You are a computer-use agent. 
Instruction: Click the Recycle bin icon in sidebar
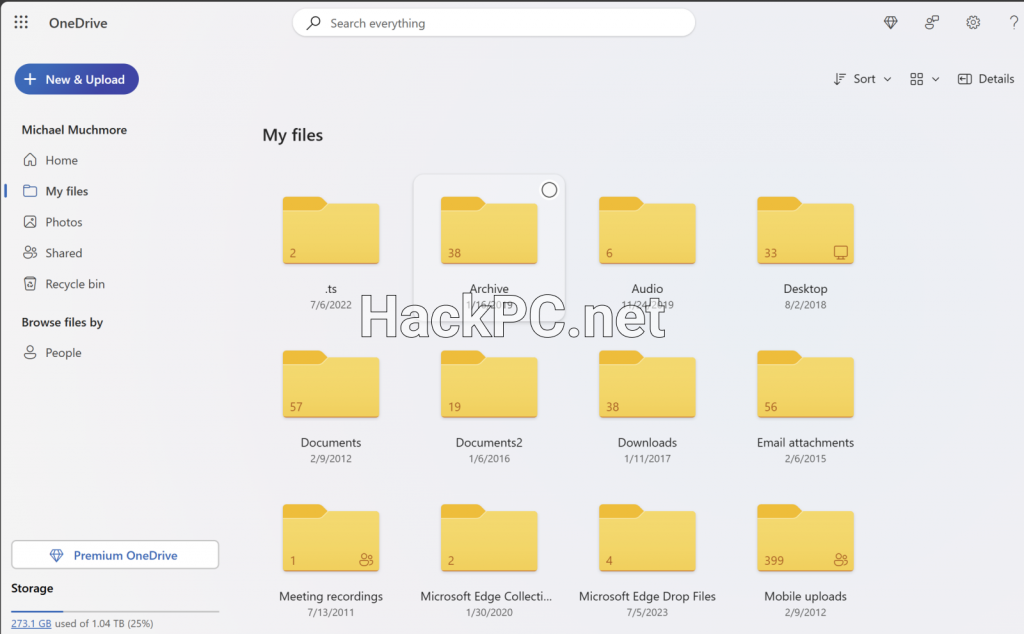point(30,283)
